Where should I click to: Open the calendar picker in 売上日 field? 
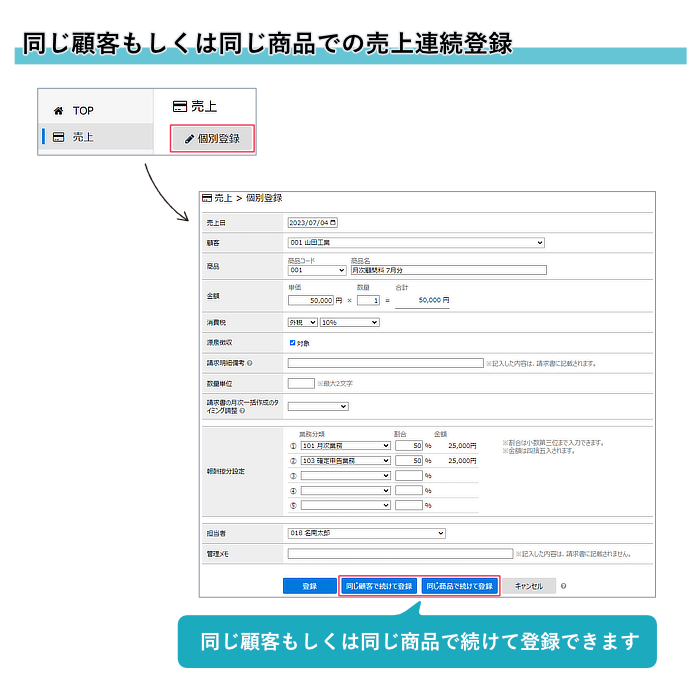[x=333, y=222]
